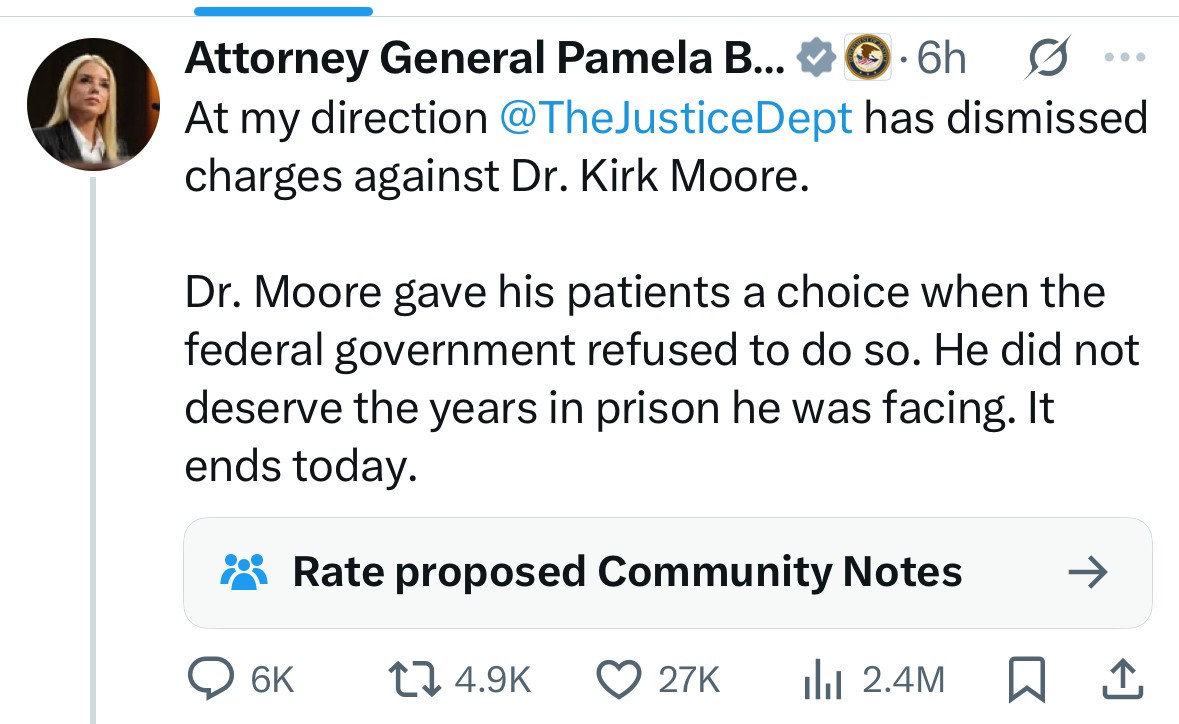
Task: Open the reply composer via speech bubble icon
Action: click(x=210, y=678)
